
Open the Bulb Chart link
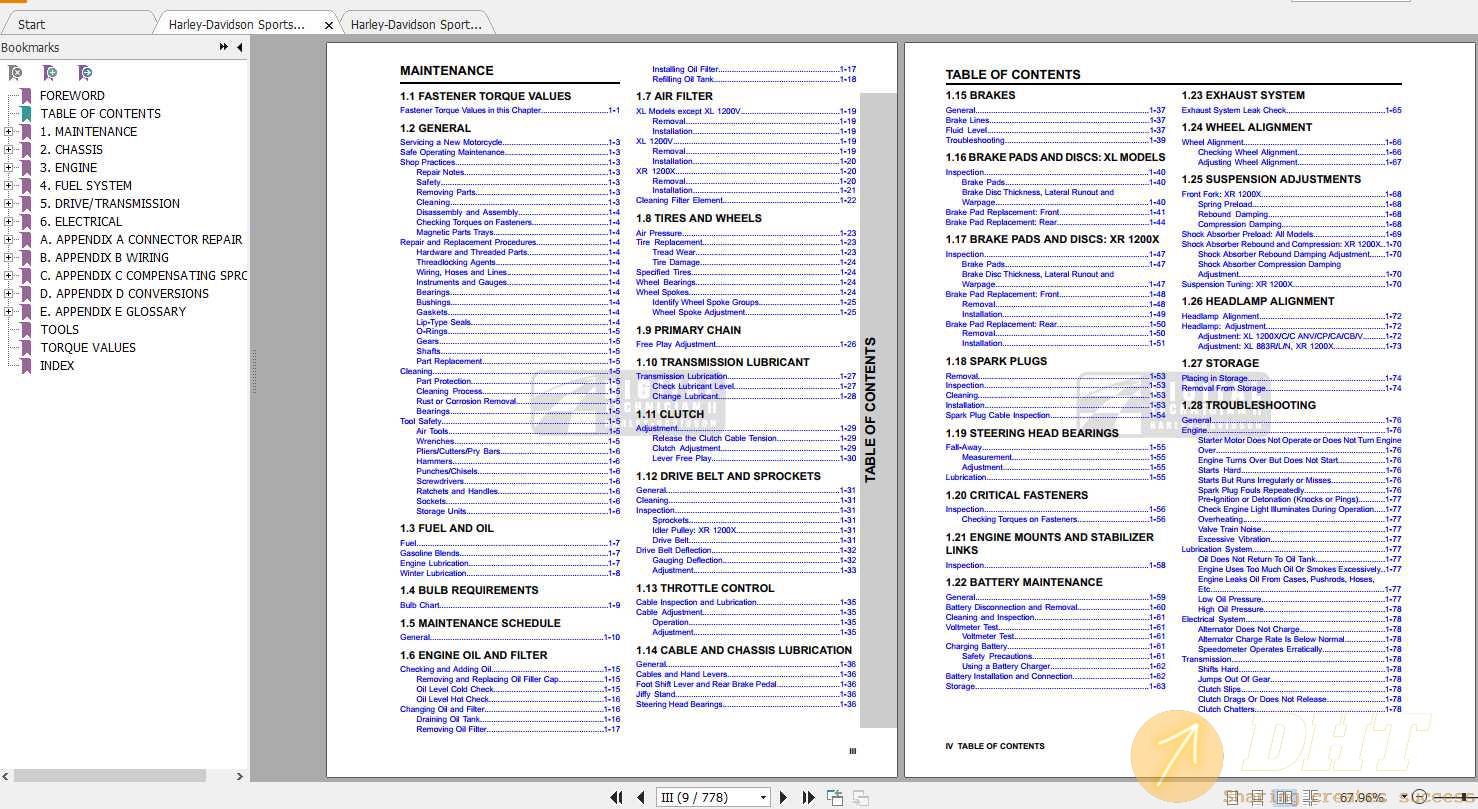click(x=510, y=605)
